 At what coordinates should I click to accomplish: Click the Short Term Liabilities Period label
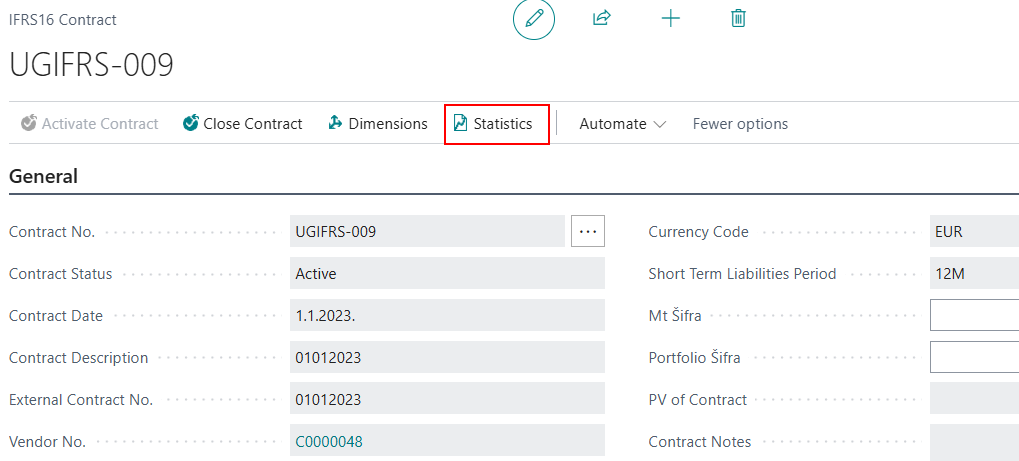(742, 274)
